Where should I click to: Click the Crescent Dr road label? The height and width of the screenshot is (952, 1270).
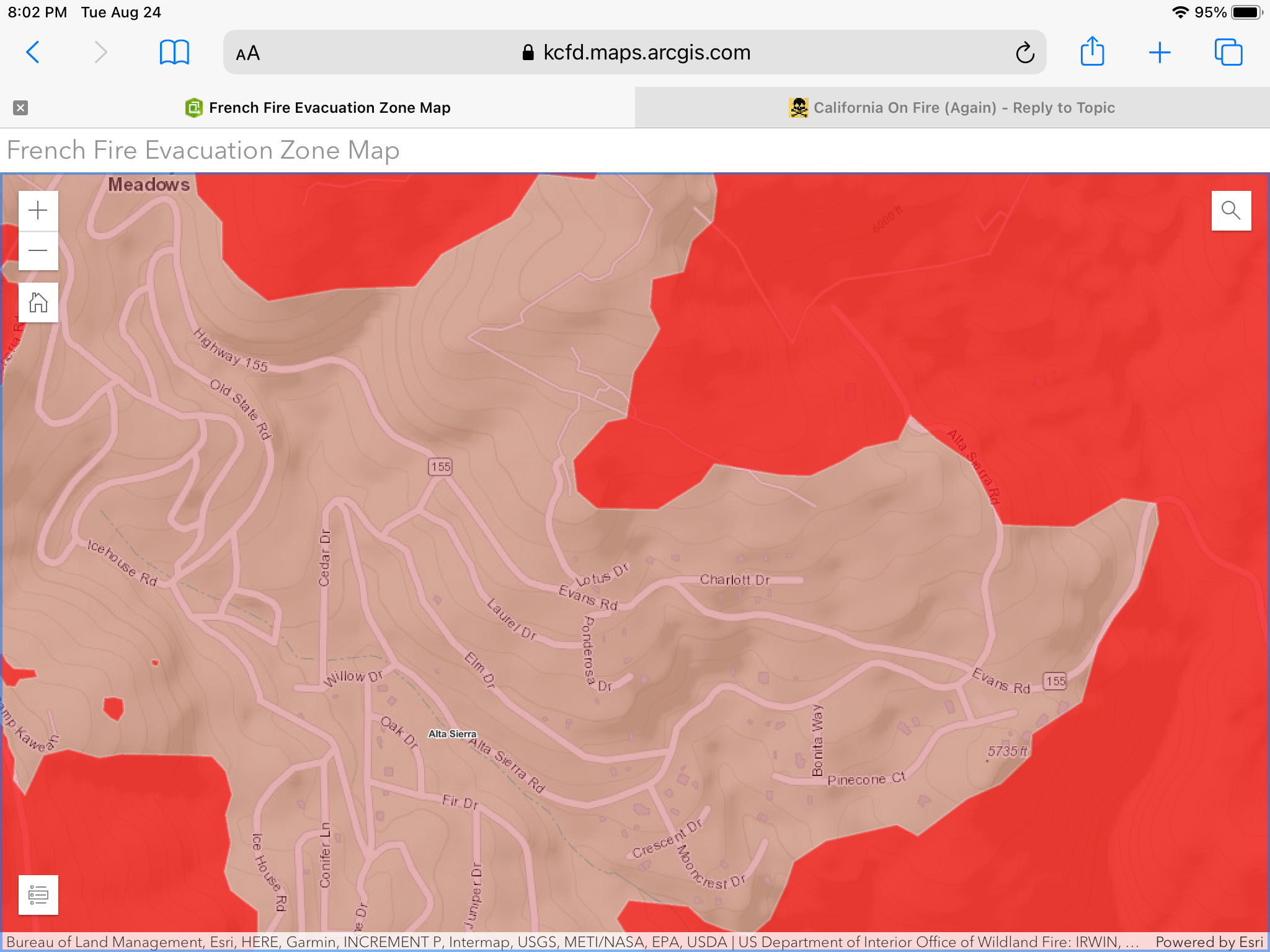(x=668, y=839)
